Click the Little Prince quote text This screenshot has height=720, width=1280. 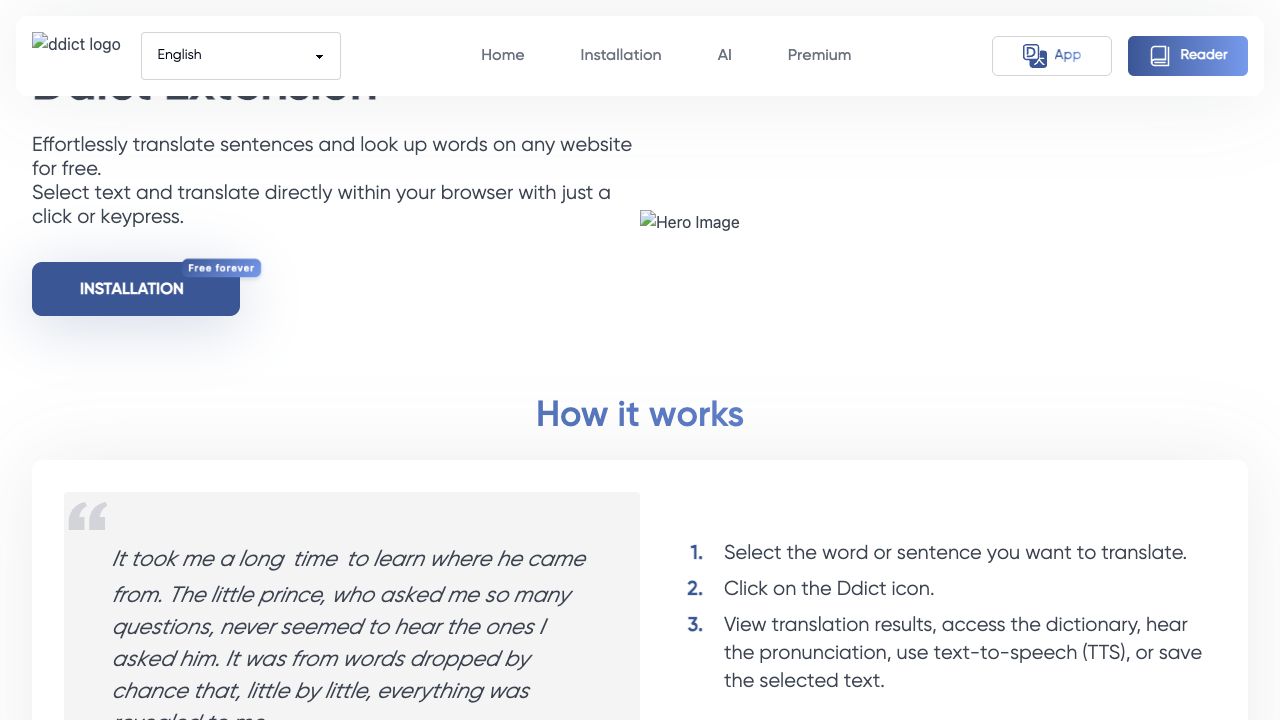(x=350, y=625)
